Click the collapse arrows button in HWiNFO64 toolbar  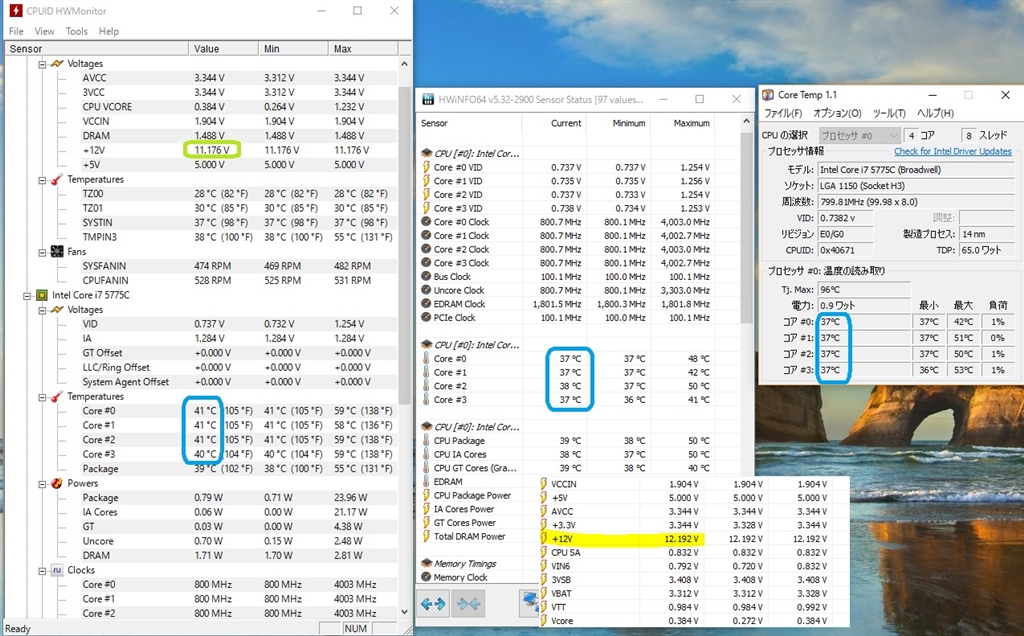click(469, 604)
